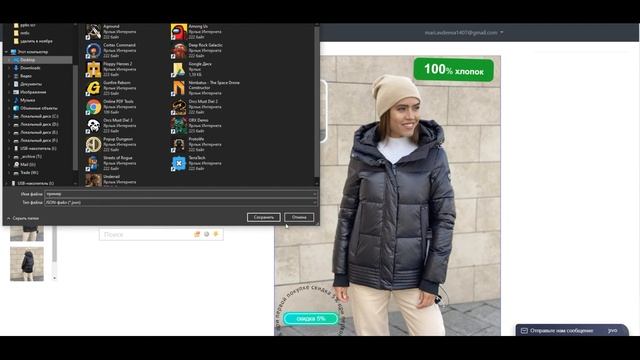The image size is (640, 360).
Task: Select the Online PDF Tools Chrome shortcut
Action: [x=110, y=107]
